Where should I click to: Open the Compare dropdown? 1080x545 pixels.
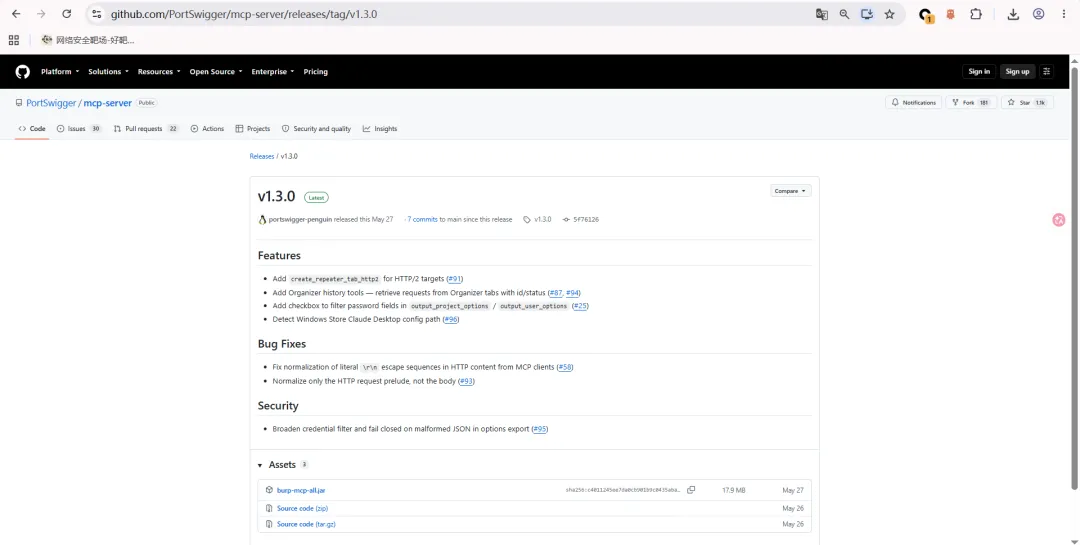click(x=790, y=191)
